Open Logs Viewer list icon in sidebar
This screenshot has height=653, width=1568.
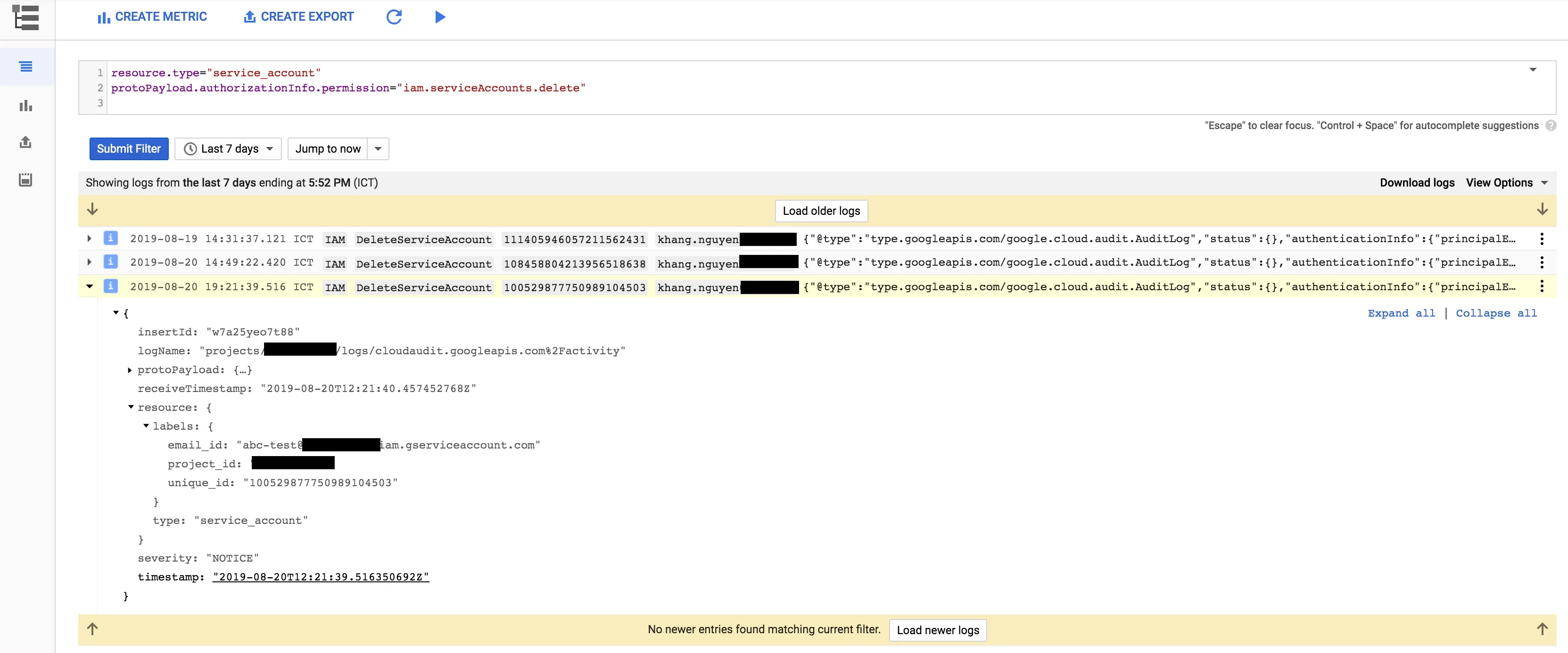click(25, 66)
